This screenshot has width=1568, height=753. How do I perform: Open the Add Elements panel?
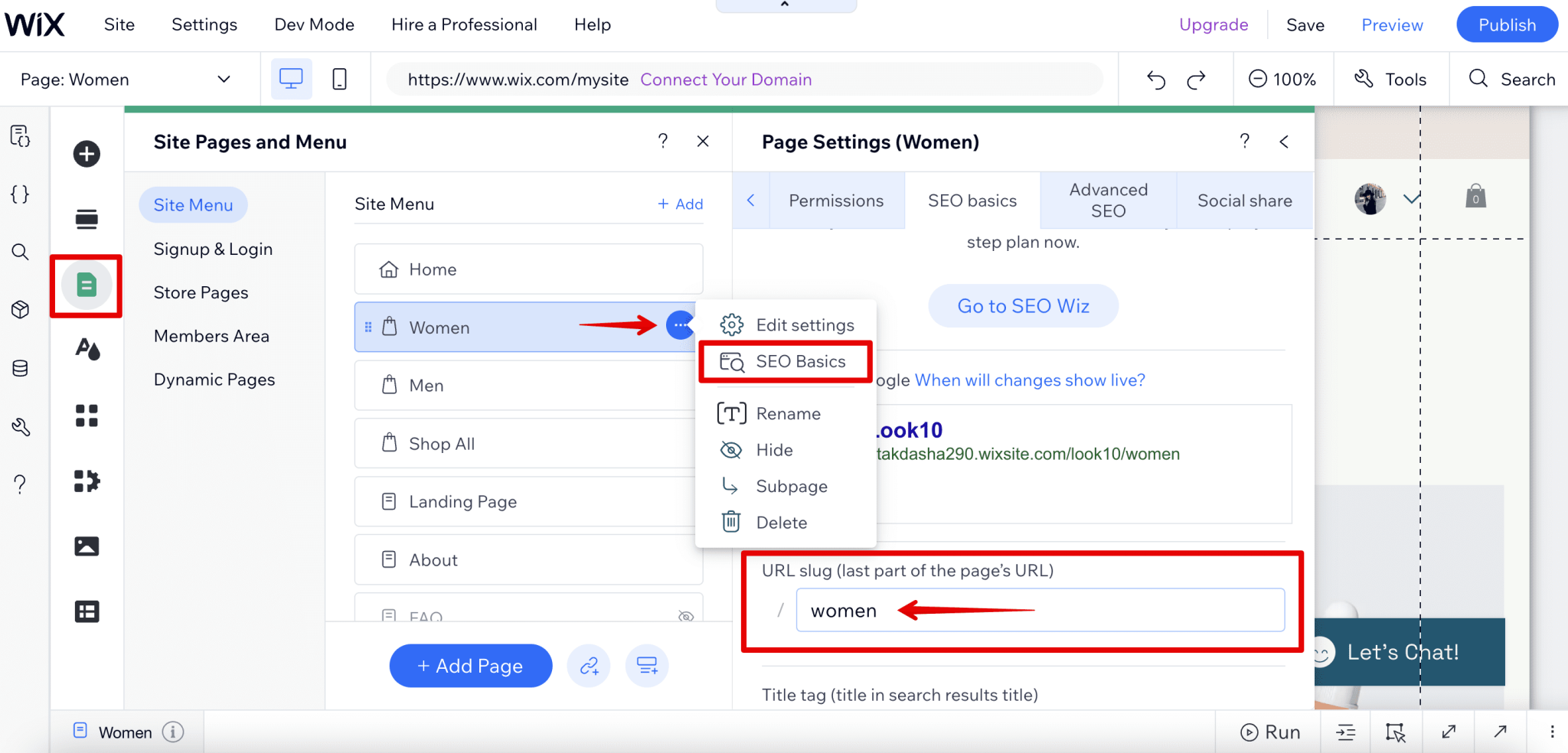coord(87,154)
